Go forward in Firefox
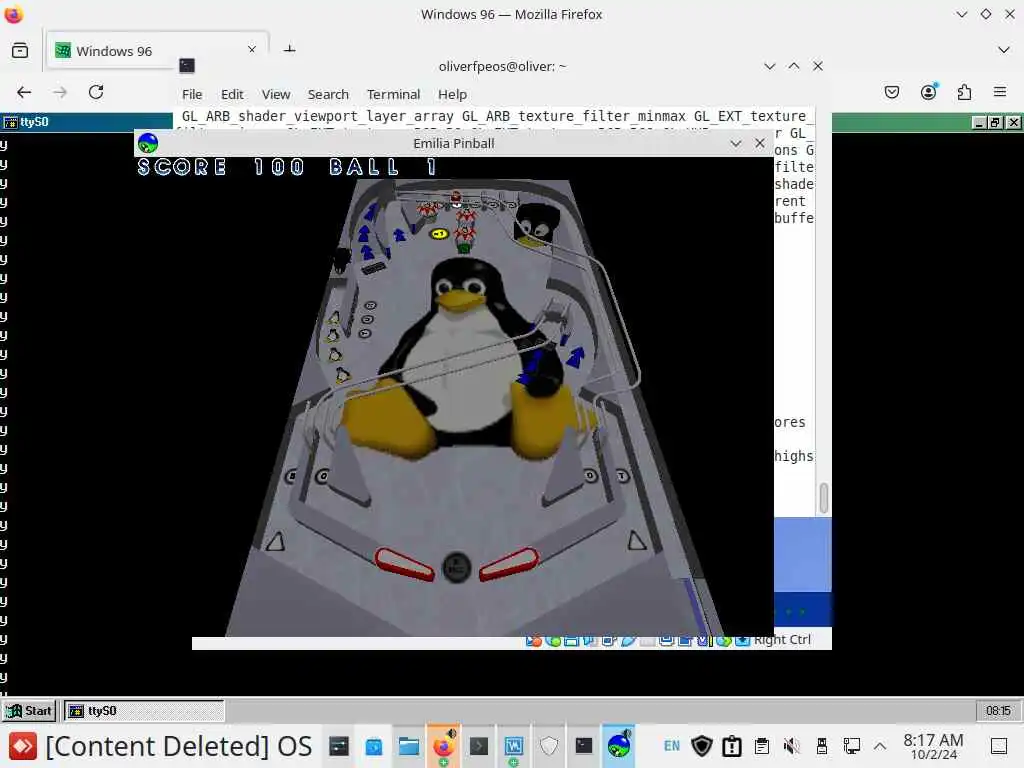The width and height of the screenshot is (1024, 768). [60, 93]
